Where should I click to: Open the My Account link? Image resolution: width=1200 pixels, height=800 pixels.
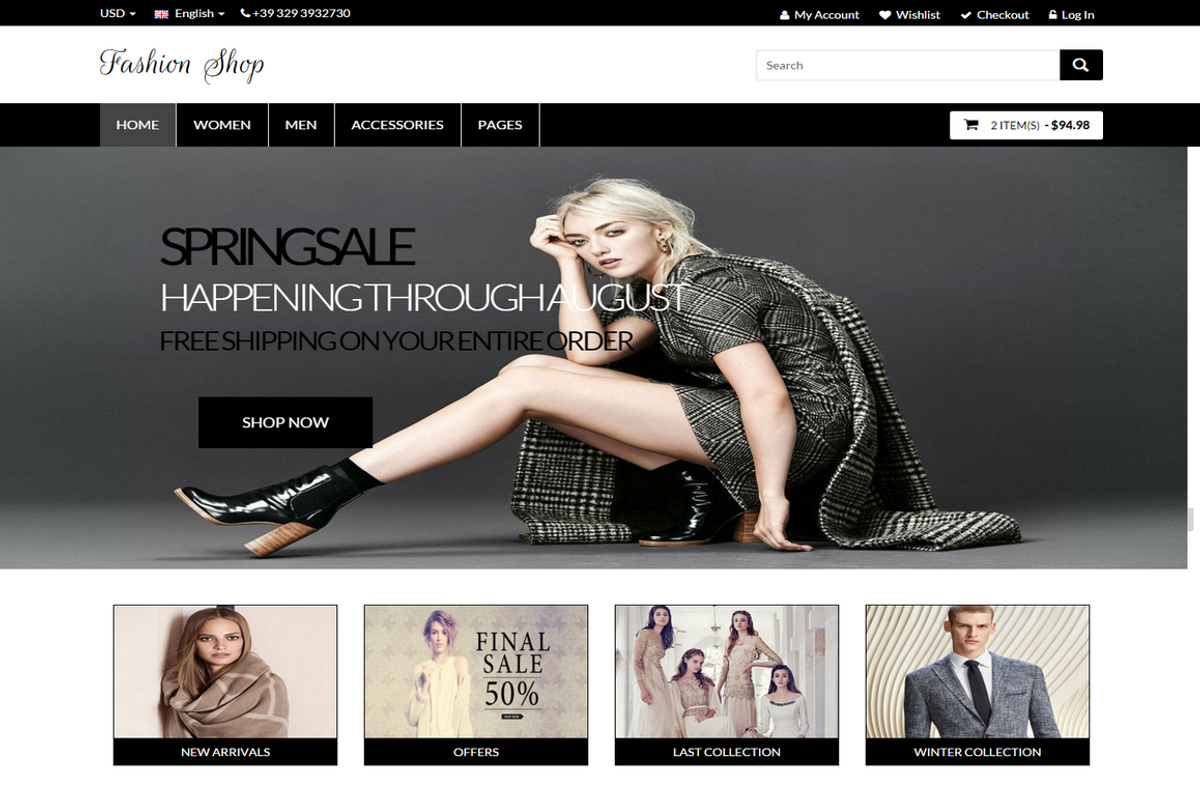[x=826, y=15]
